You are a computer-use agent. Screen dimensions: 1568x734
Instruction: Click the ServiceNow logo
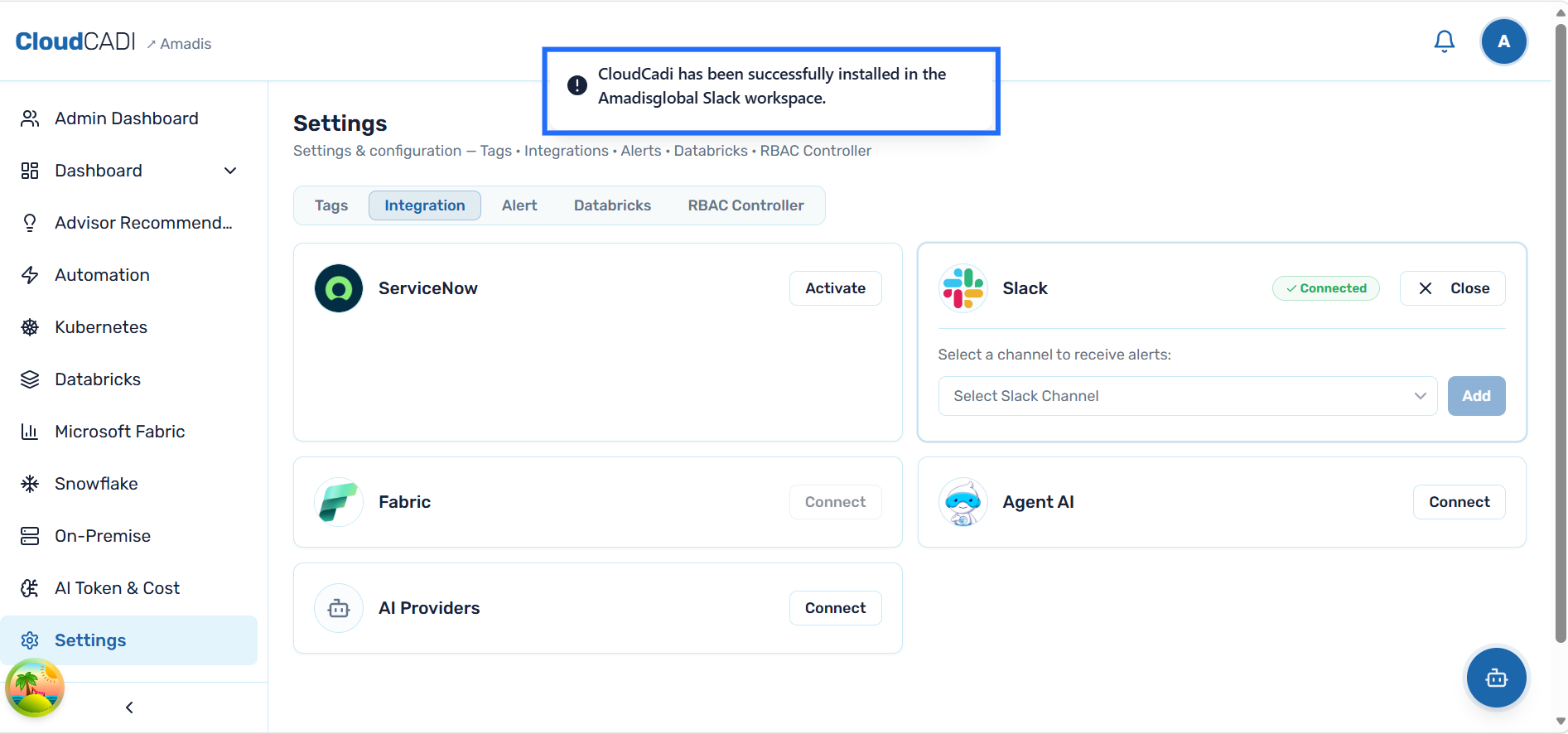339,288
